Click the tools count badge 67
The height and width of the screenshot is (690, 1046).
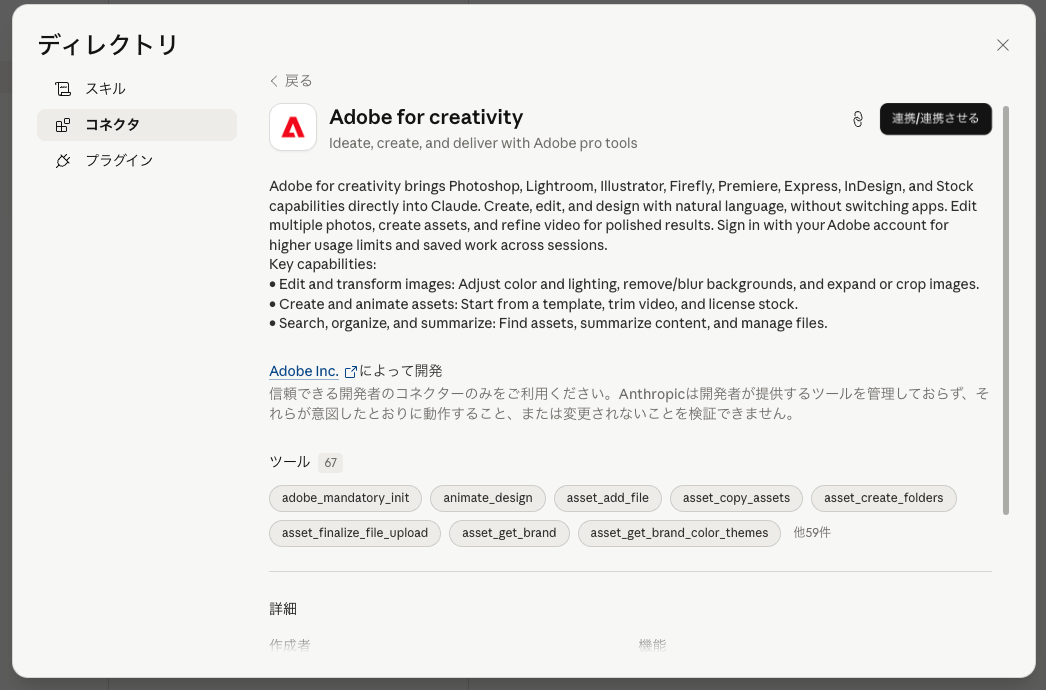(x=330, y=462)
